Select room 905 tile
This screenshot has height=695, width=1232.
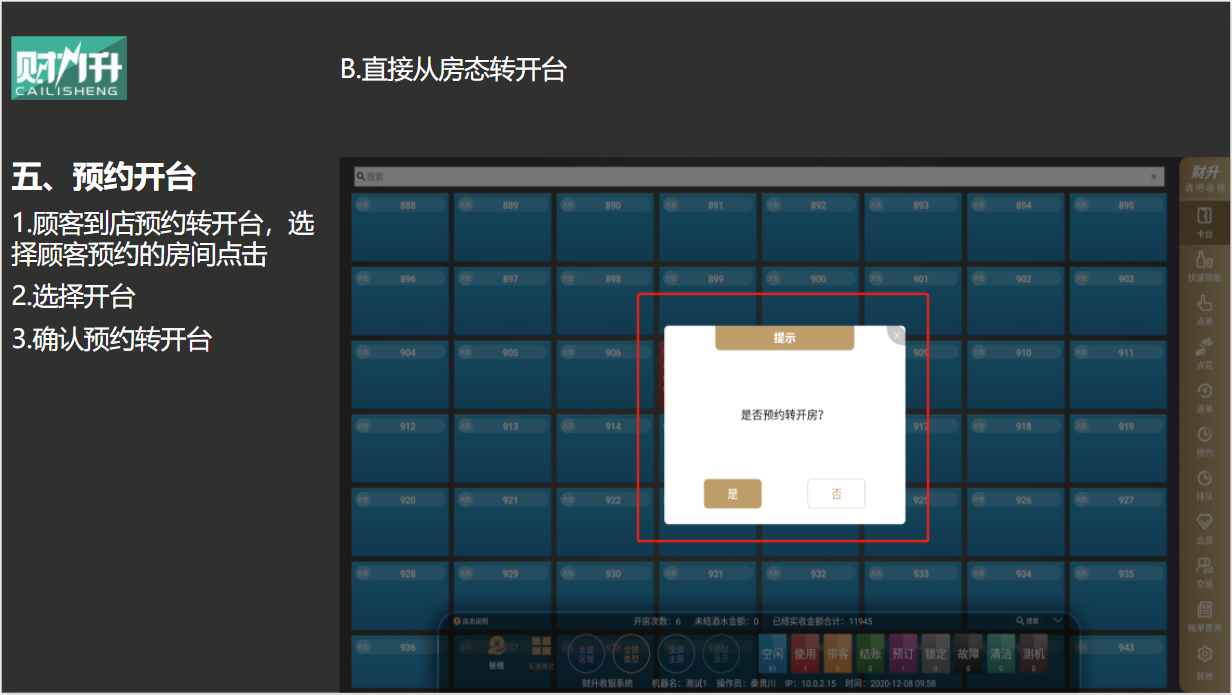[503, 375]
